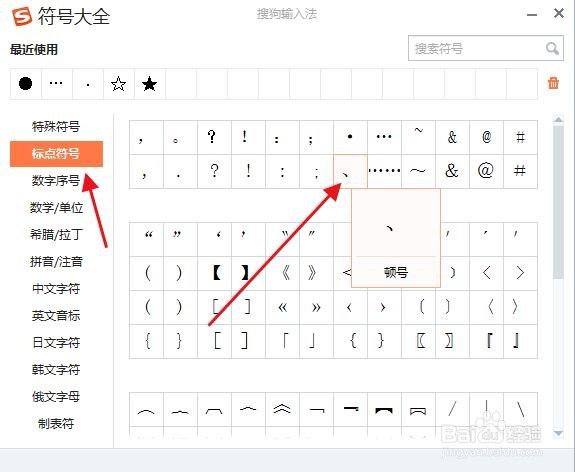The height and width of the screenshot is (472, 575).
Task: Select the 标点符号 category
Action: (x=56, y=154)
